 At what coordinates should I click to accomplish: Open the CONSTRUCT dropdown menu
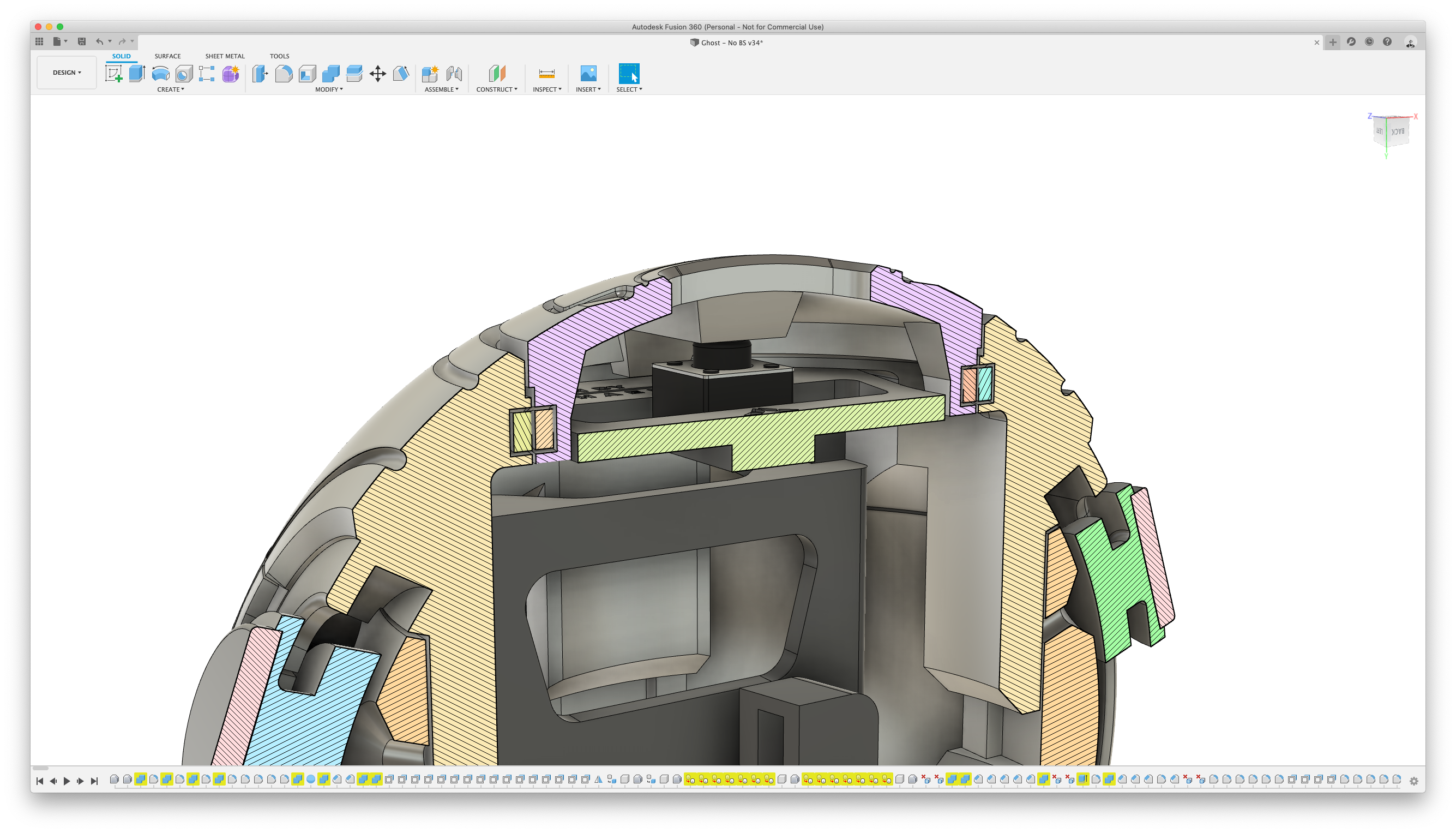coord(496,89)
